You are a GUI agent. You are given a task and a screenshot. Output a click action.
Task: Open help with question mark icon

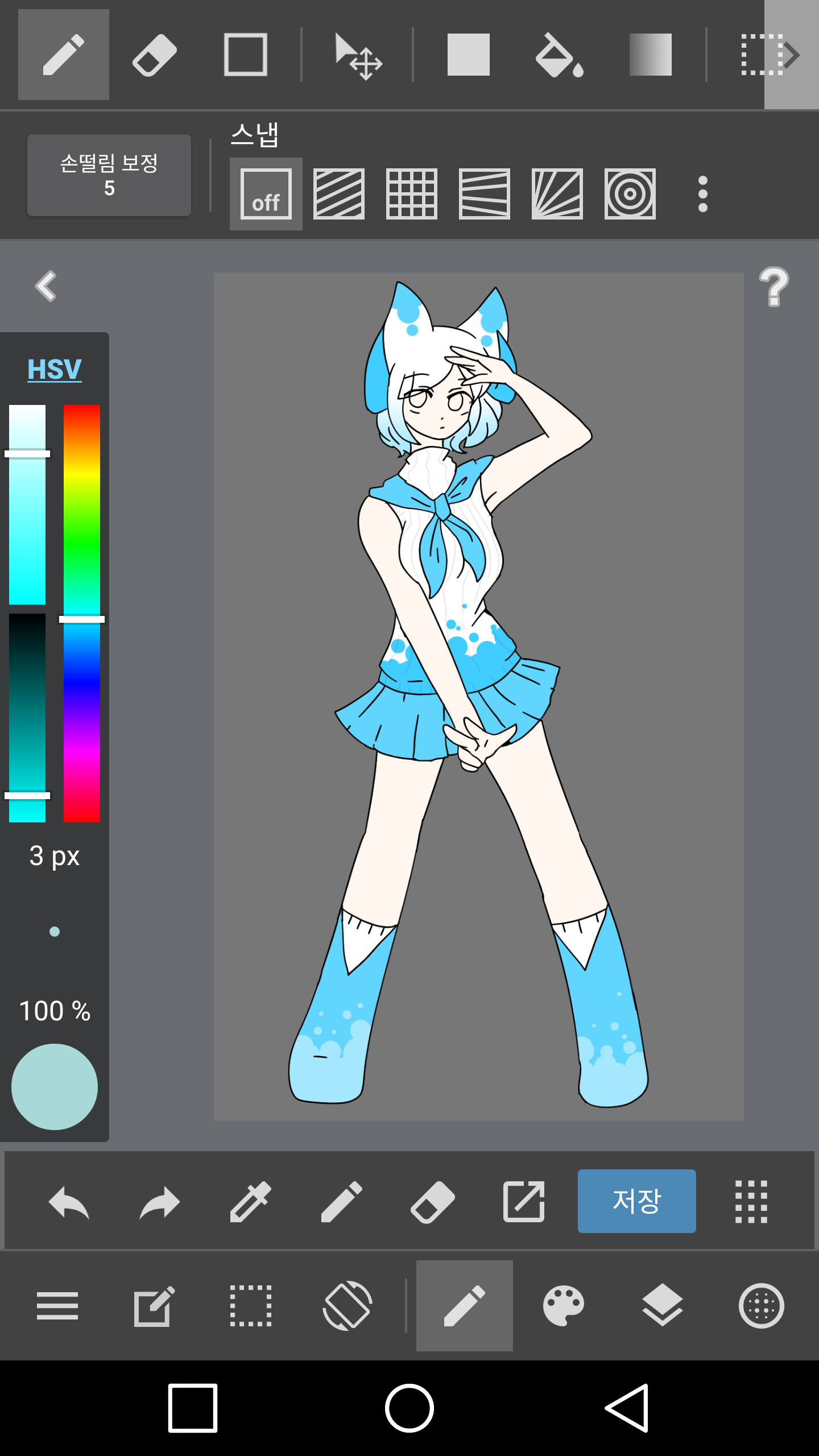(774, 287)
